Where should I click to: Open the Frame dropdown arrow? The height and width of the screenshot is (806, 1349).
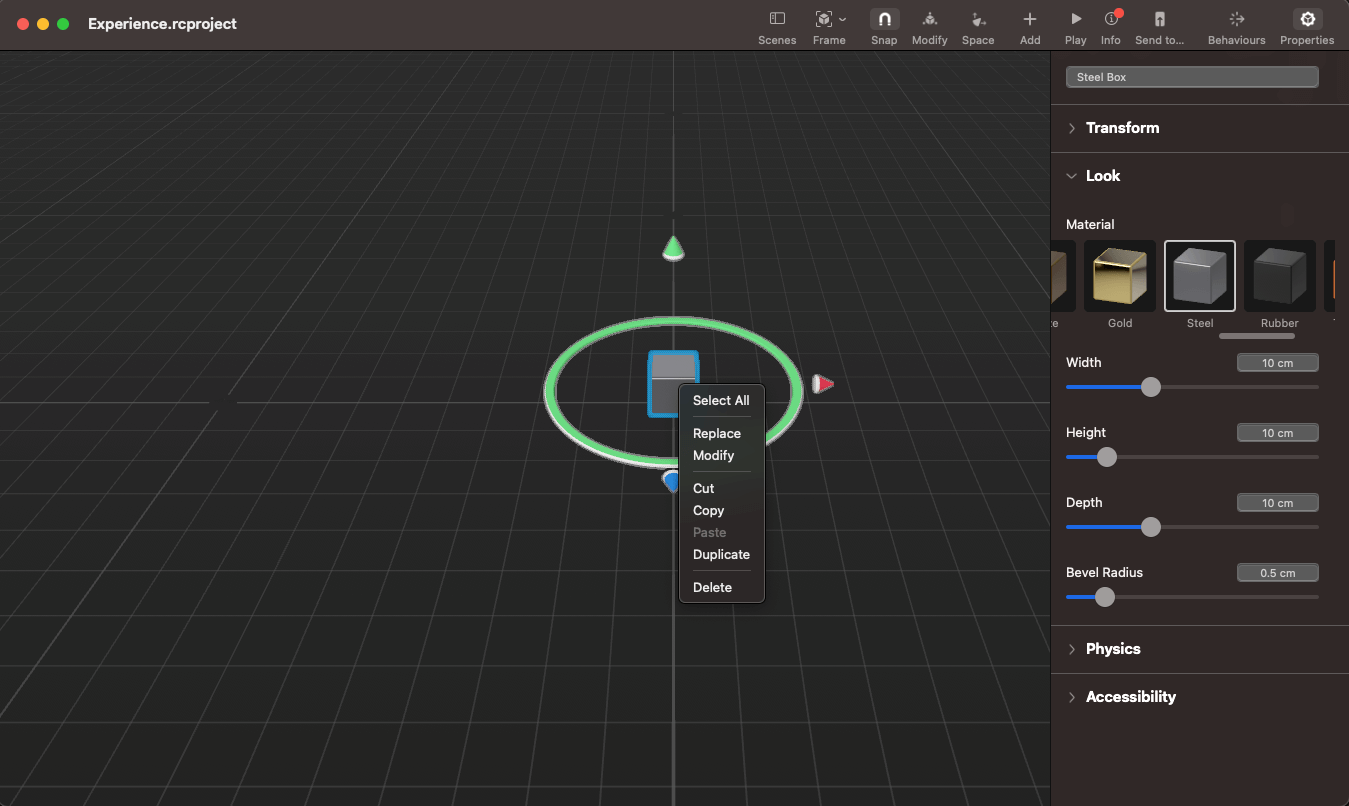click(842, 19)
